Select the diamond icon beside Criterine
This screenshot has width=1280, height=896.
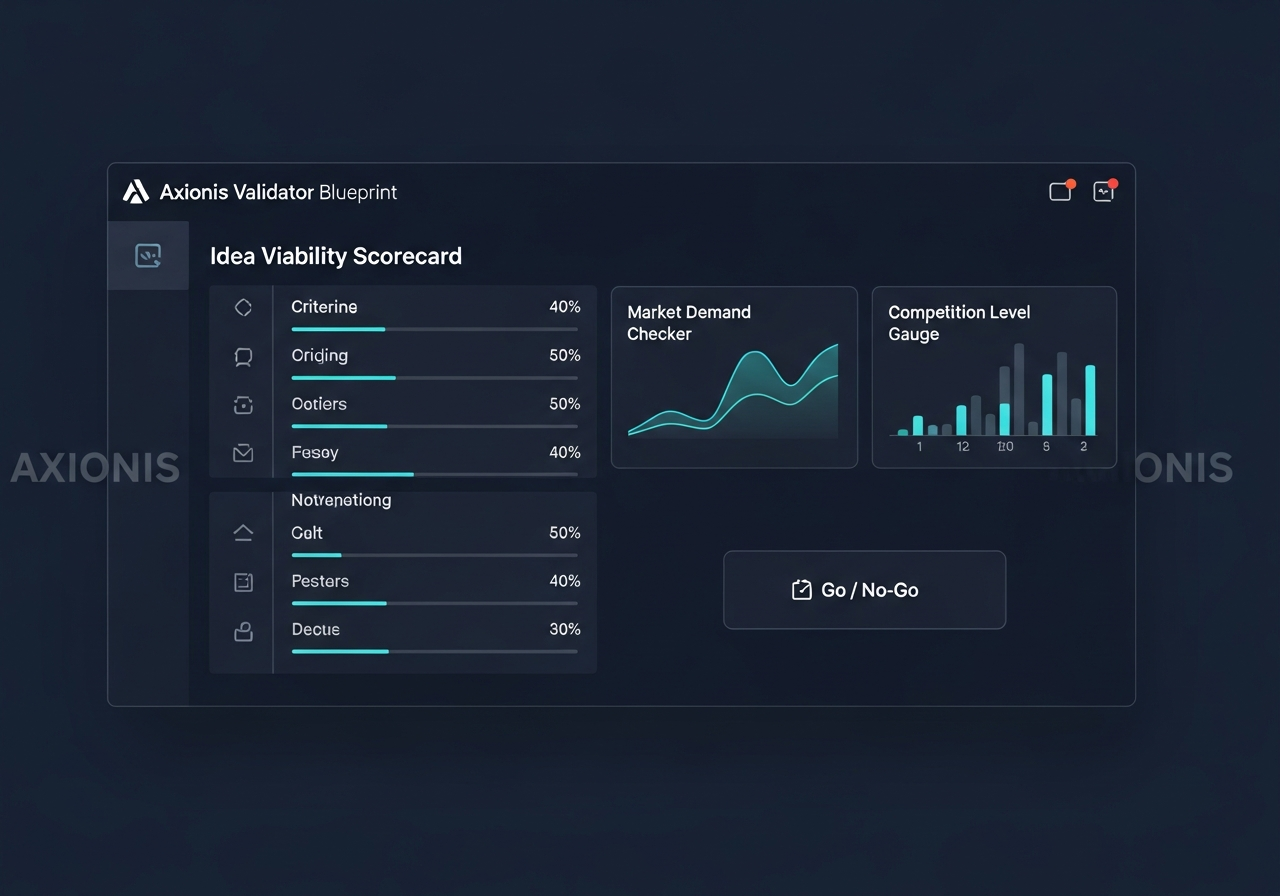[x=242, y=307]
